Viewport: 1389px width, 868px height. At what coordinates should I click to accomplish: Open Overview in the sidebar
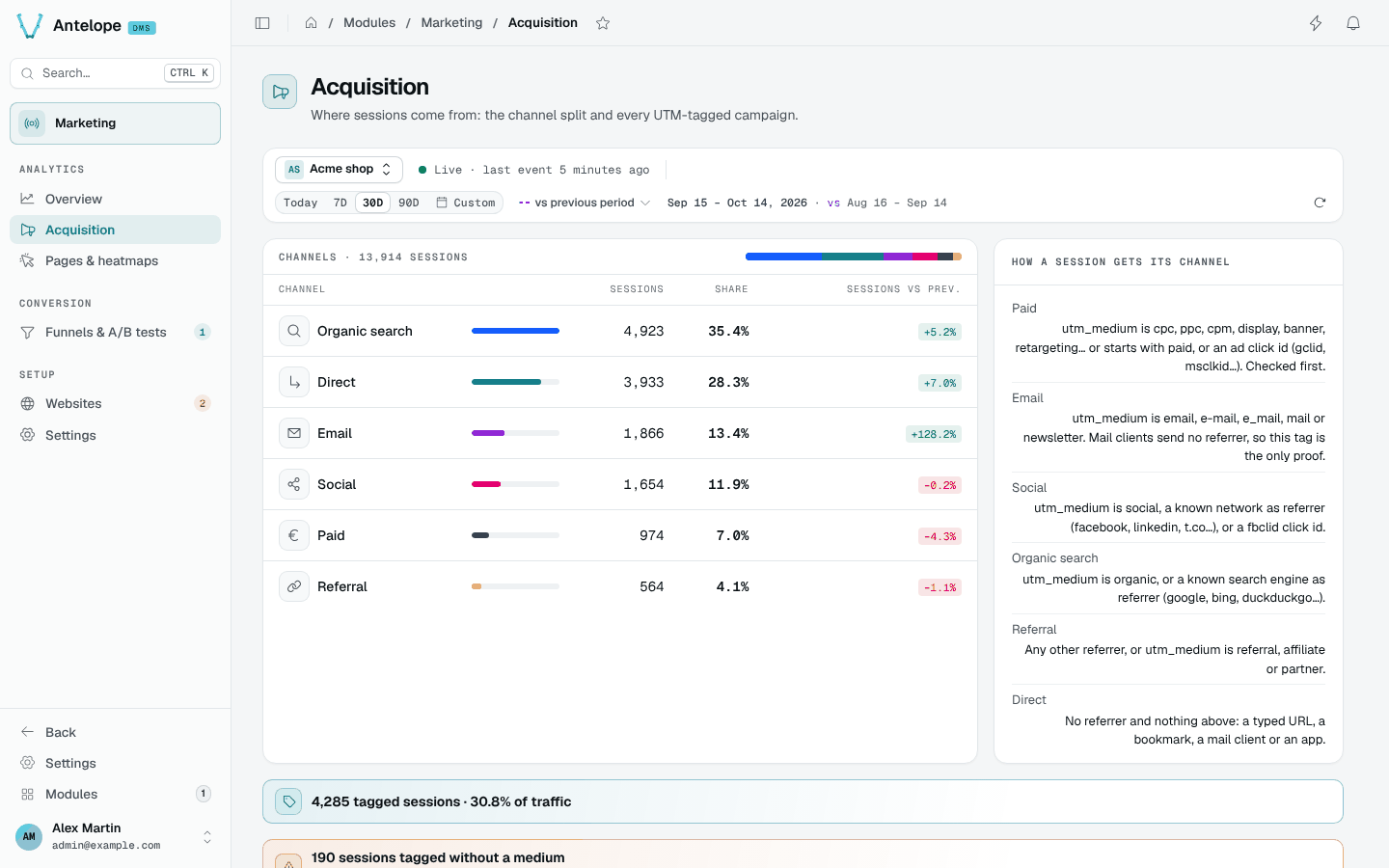click(115, 199)
